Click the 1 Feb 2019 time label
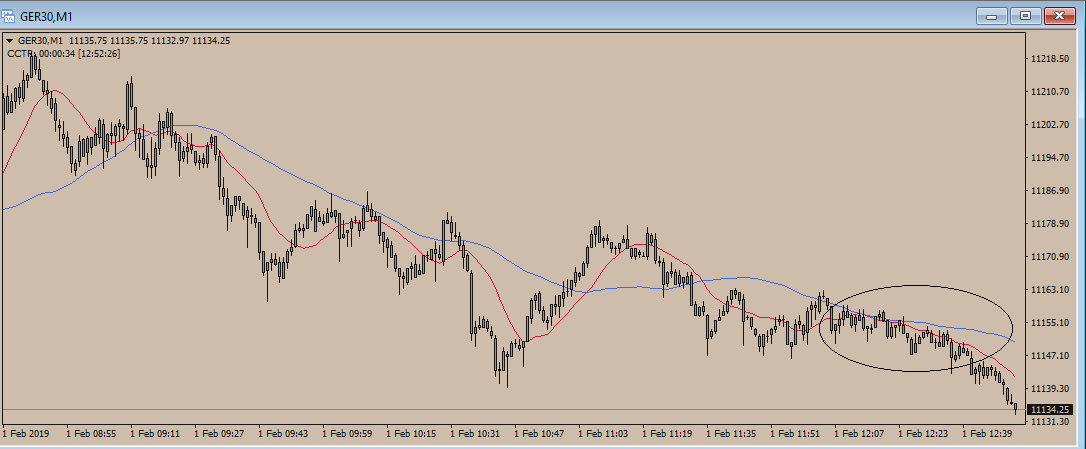 (x=25, y=434)
